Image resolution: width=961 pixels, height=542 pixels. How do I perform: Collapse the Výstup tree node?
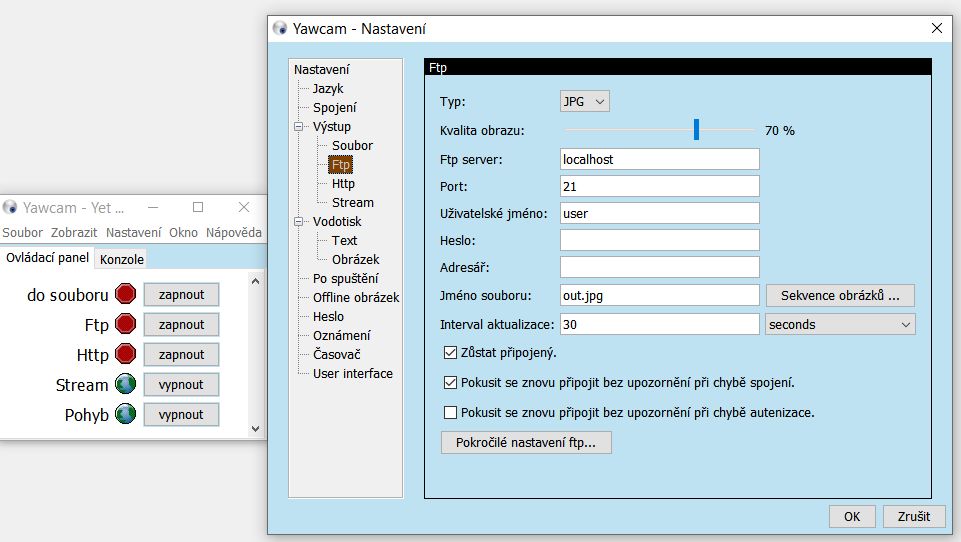[x=298, y=127]
